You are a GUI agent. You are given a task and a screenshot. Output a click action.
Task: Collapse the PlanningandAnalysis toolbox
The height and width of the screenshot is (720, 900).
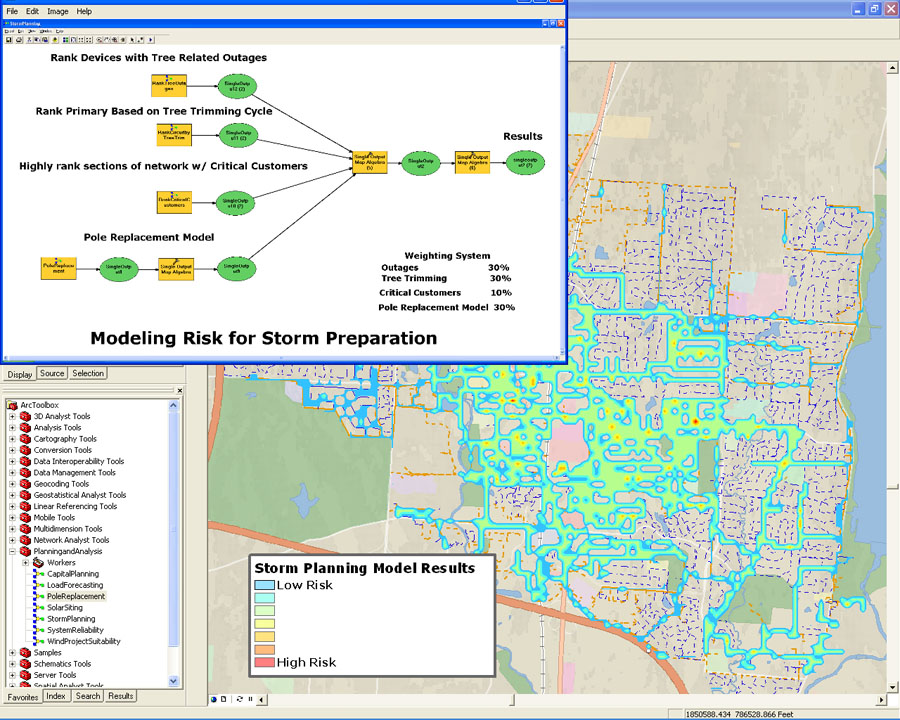pyautogui.click(x=12, y=551)
